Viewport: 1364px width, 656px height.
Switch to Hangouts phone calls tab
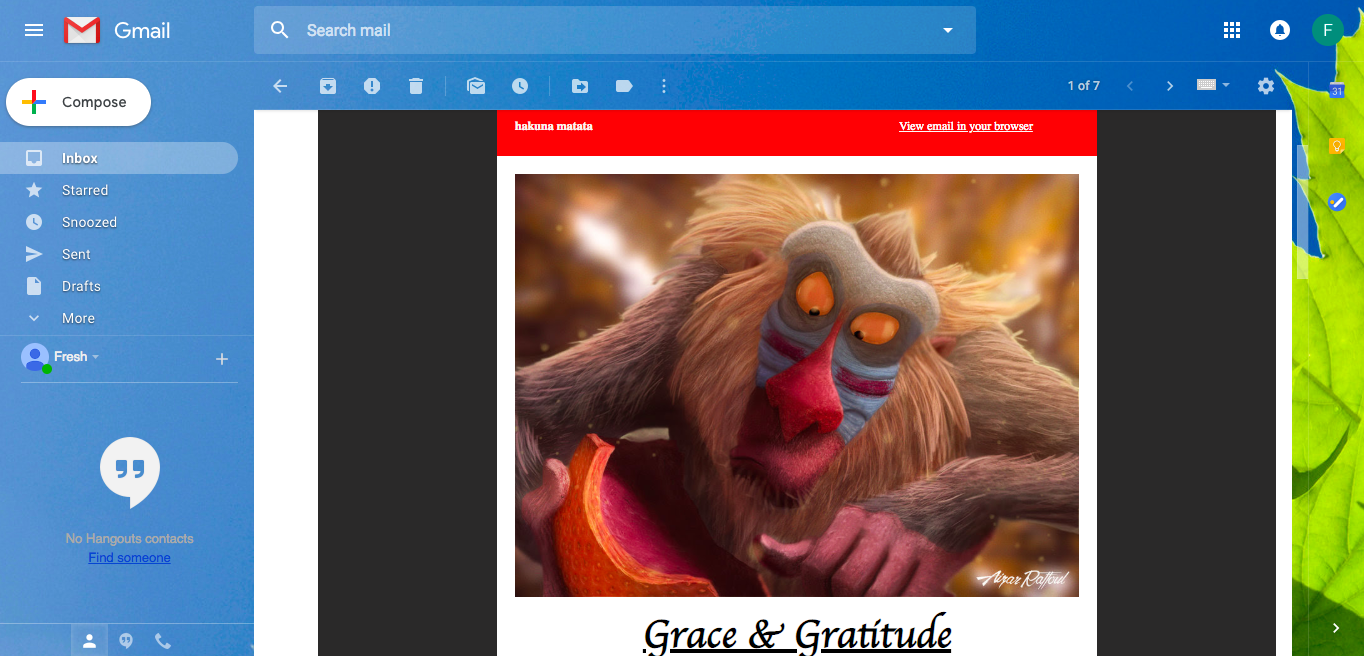point(163,641)
